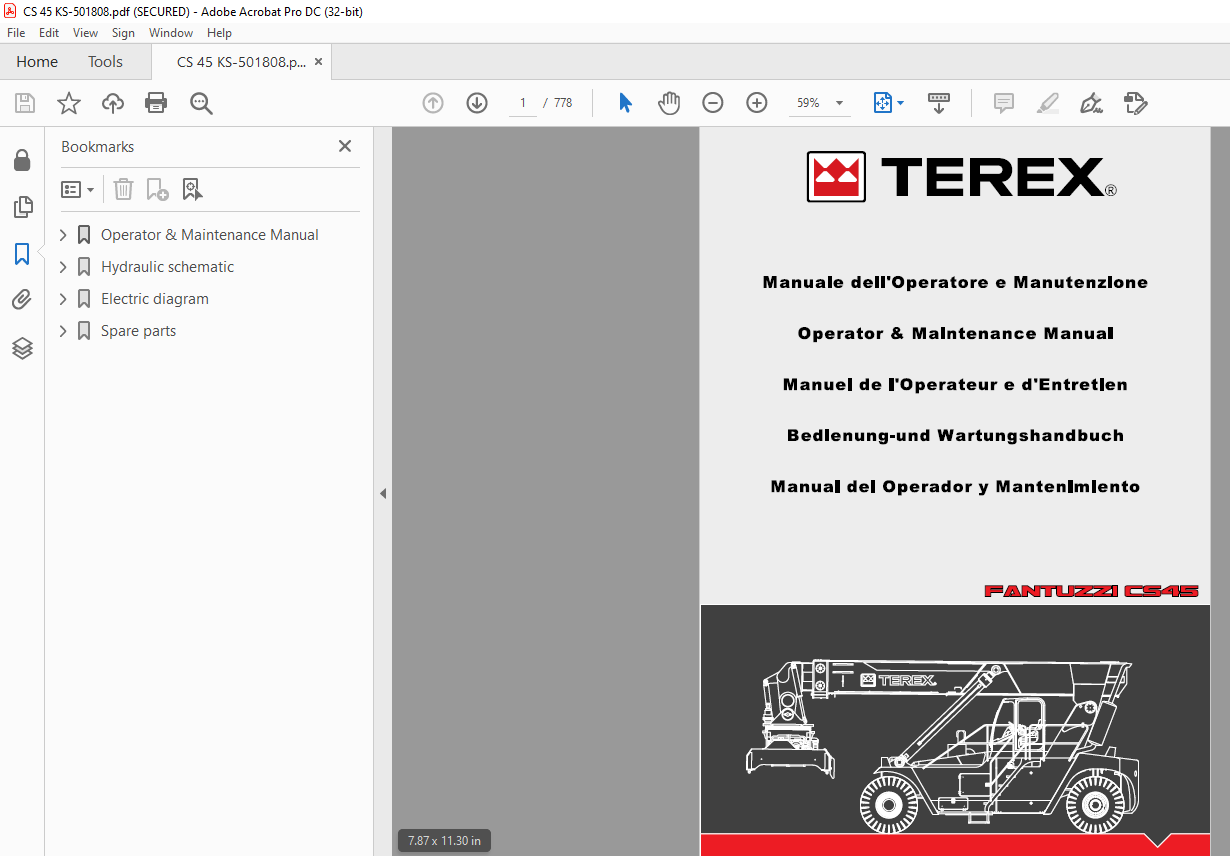The height and width of the screenshot is (856, 1230).
Task: Open the security lock panel
Action: pyautogui.click(x=22, y=161)
